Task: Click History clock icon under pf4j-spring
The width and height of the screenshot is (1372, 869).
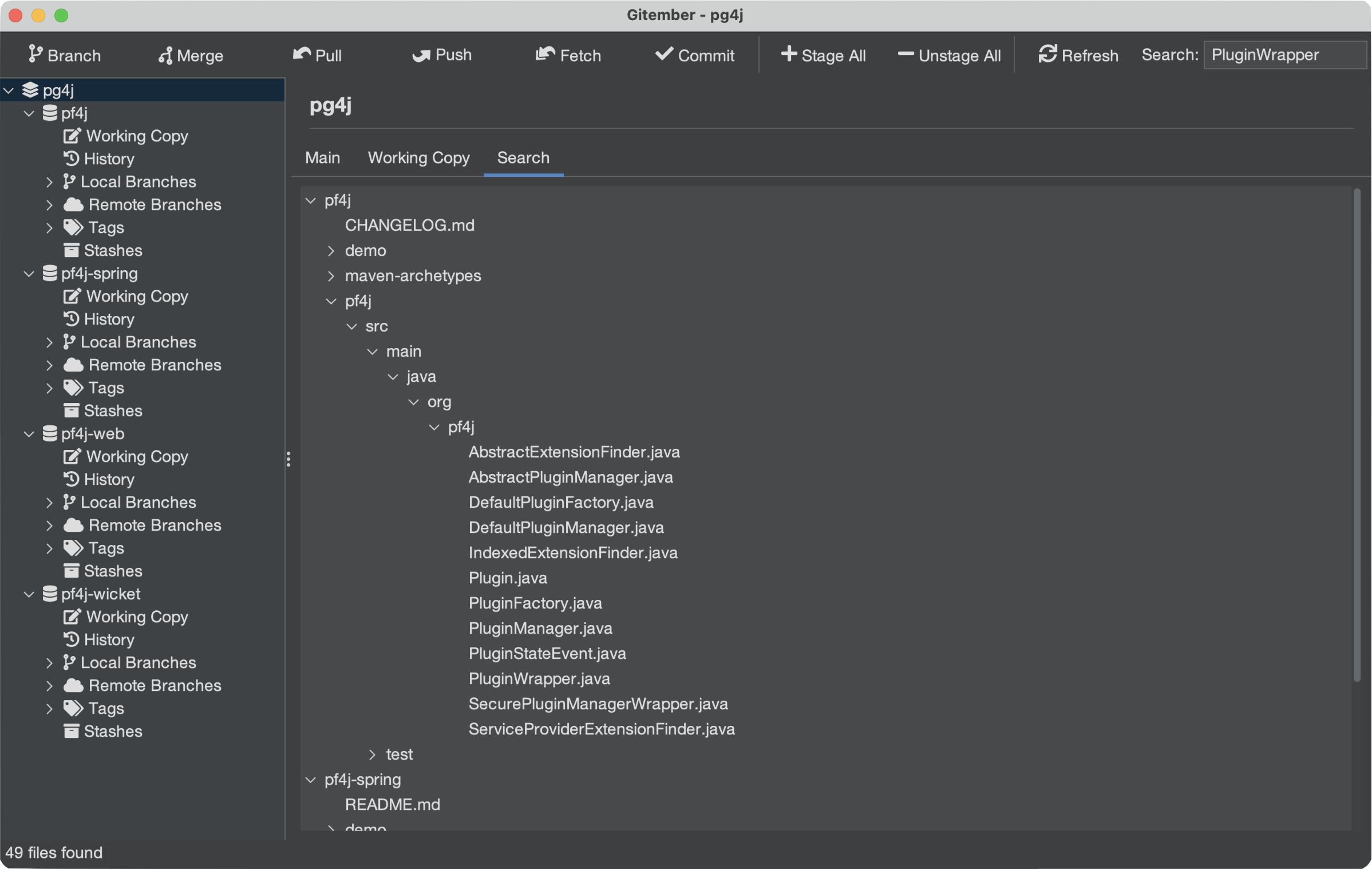Action: [71, 318]
